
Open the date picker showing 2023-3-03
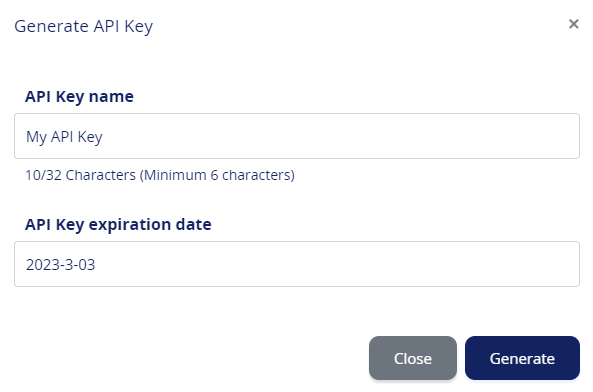click(x=297, y=264)
